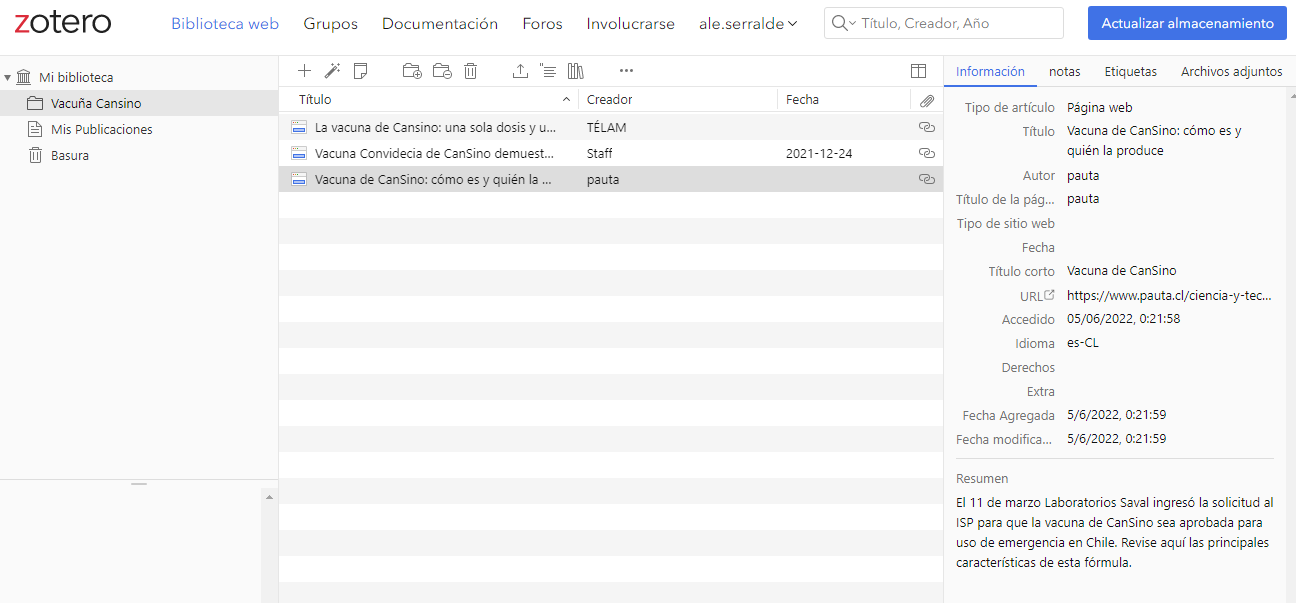This screenshot has width=1296, height=603.
Task: Switch to the notas tab
Action: pos(1065,71)
